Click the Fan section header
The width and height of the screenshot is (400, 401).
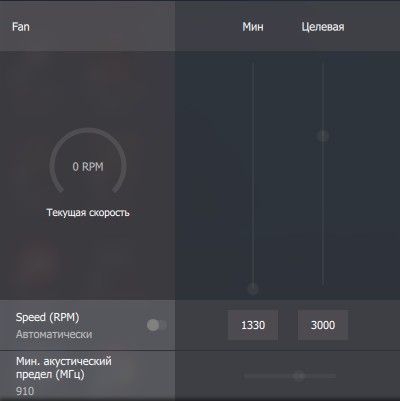click(x=21, y=27)
